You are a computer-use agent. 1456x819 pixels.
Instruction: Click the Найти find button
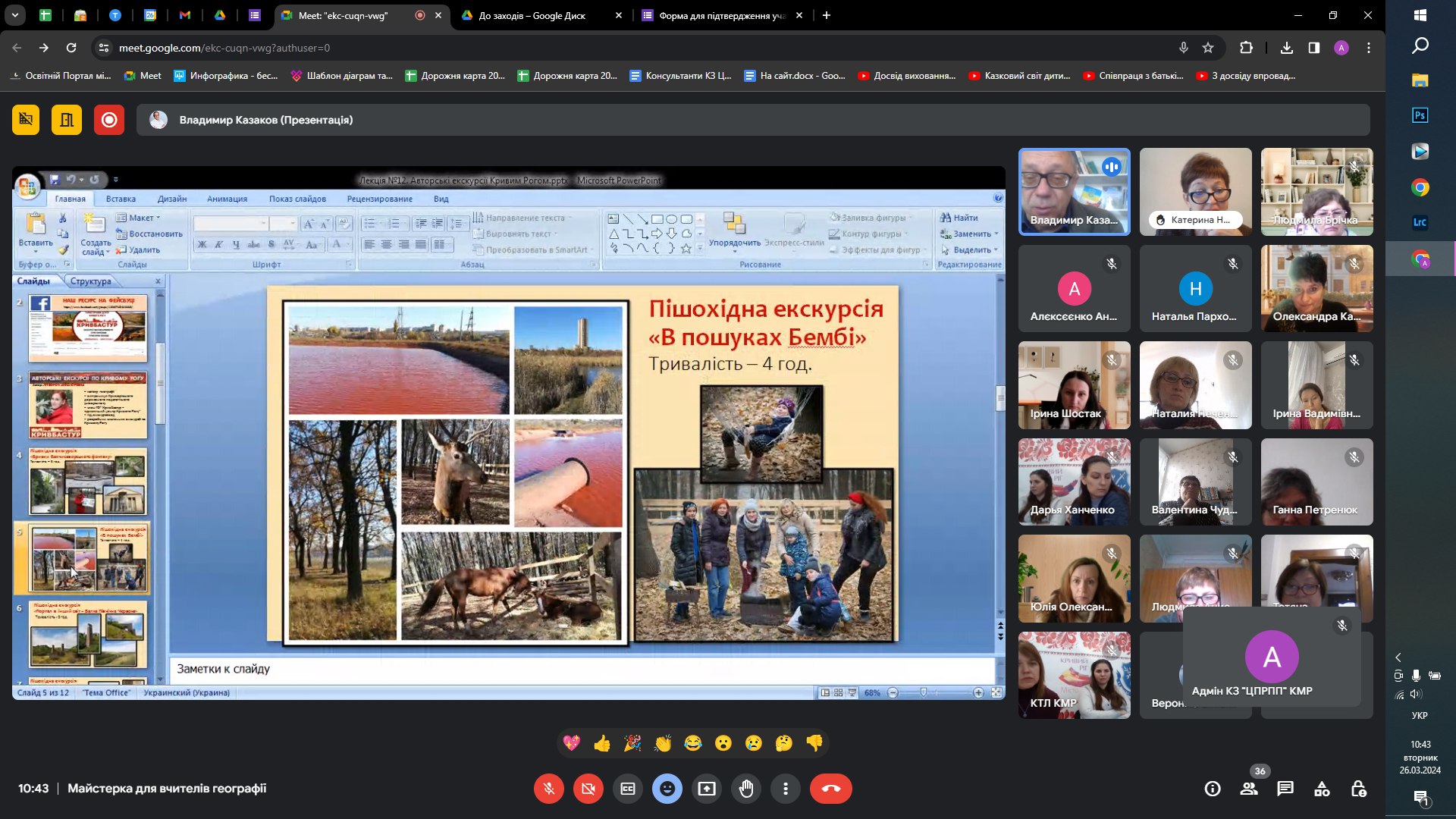[959, 218]
